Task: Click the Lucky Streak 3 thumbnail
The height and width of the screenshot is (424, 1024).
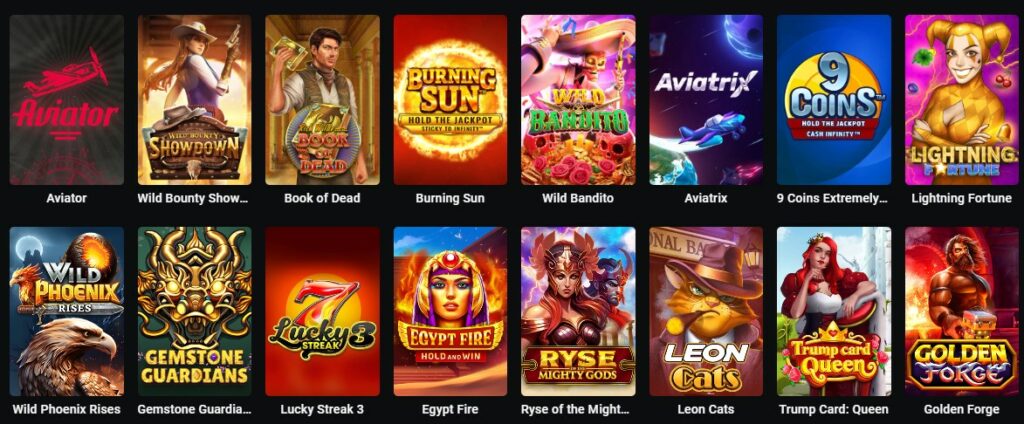Action: coord(323,311)
